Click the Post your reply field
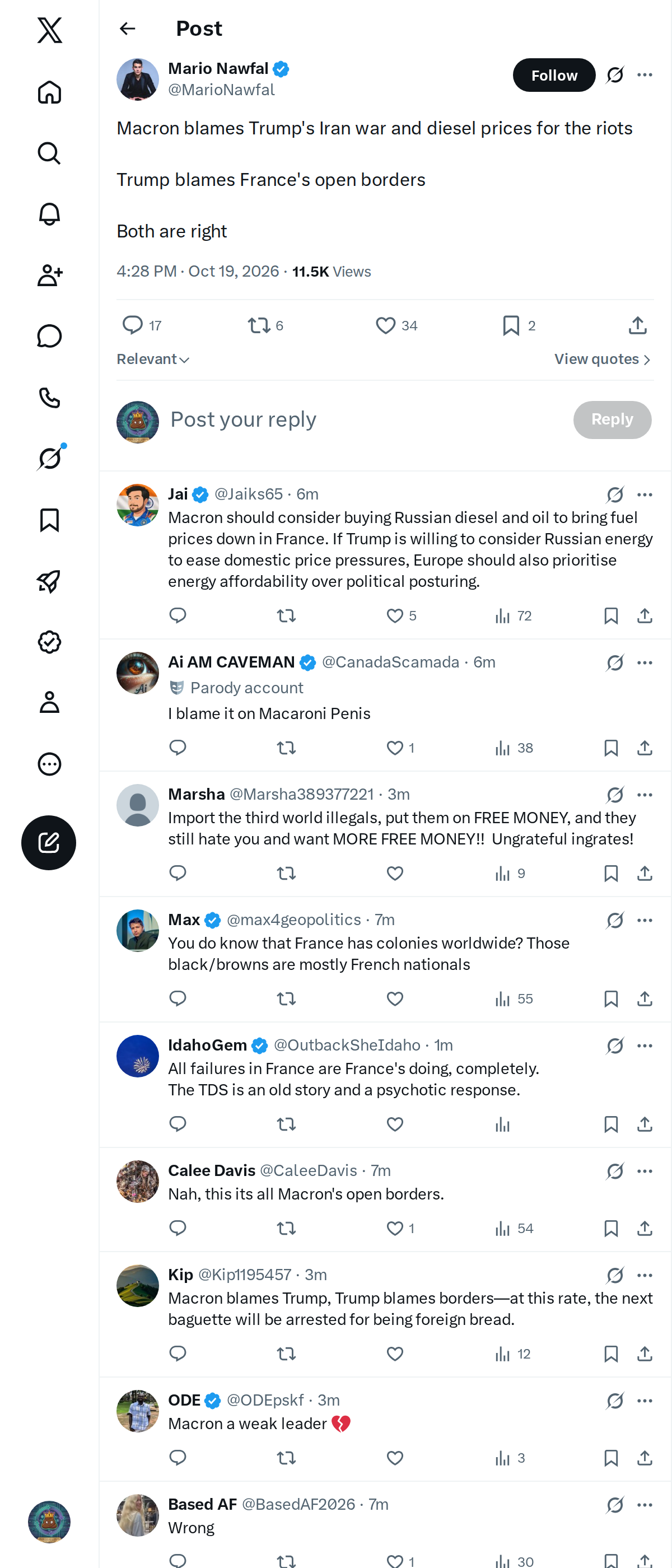This screenshot has height=1568, width=672. pos(365,419)
